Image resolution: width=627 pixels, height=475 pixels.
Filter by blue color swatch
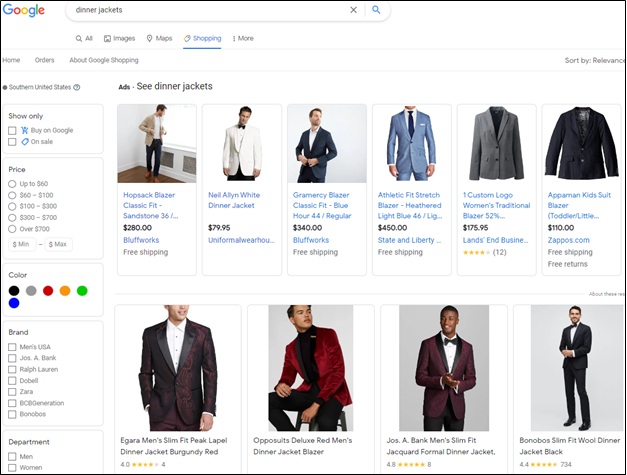pyautogui.click(x=14, y=303)
